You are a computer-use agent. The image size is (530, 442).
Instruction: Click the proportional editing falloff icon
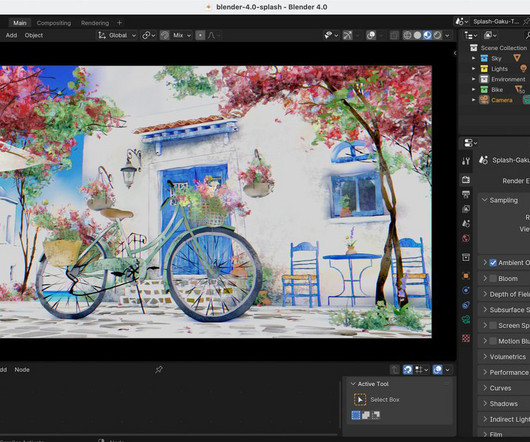coord(212,35)
